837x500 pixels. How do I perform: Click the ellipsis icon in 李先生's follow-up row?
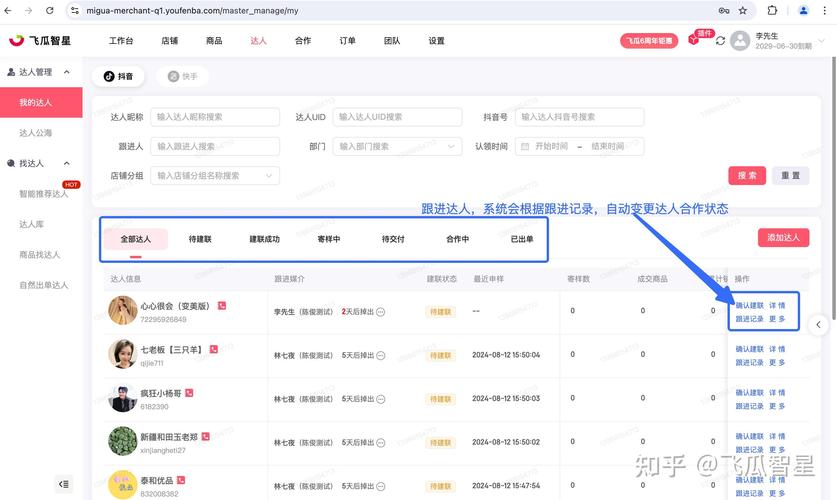[381, 312]
